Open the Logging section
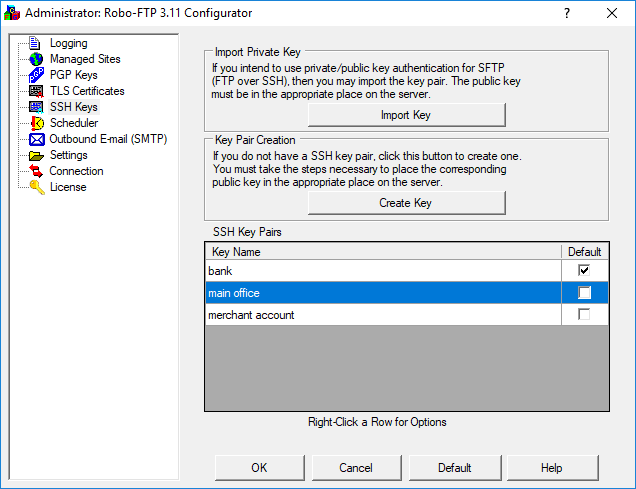This screenshot has height=489, width=636. pos(69,43)
